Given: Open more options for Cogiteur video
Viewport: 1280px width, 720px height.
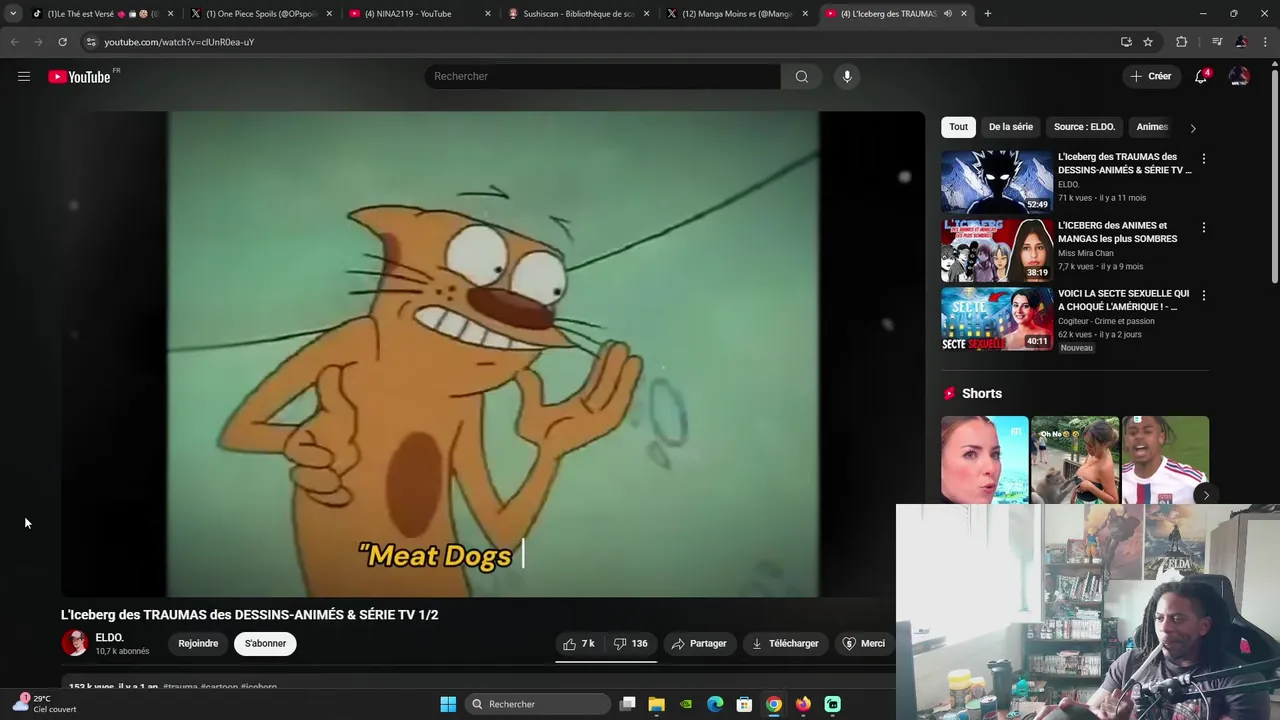Looking at the screenshot, I should coord(1203,296).
